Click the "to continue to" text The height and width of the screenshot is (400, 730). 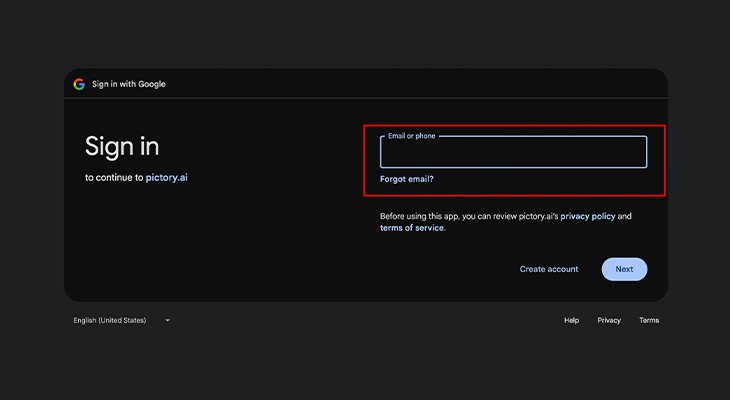point(114,177)
